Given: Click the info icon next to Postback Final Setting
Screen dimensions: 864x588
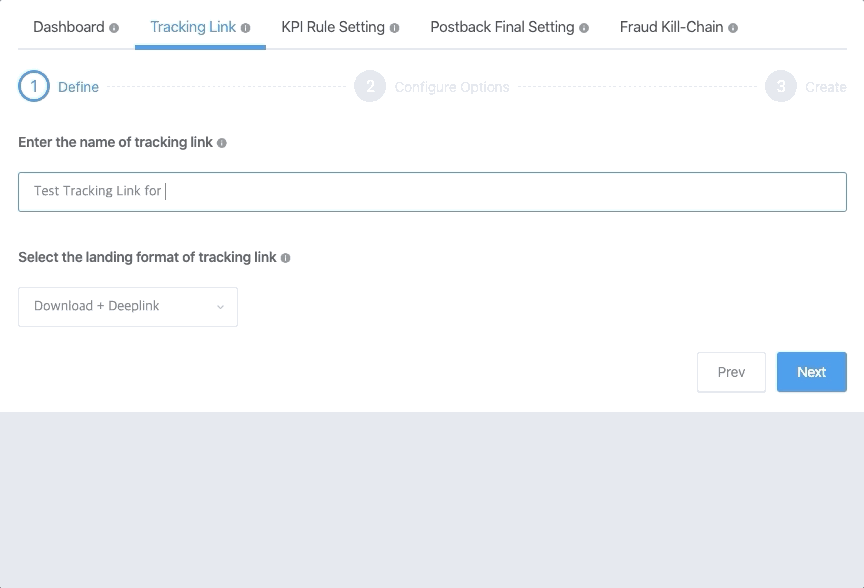Looking at the screenshot, I should [584, 27].
